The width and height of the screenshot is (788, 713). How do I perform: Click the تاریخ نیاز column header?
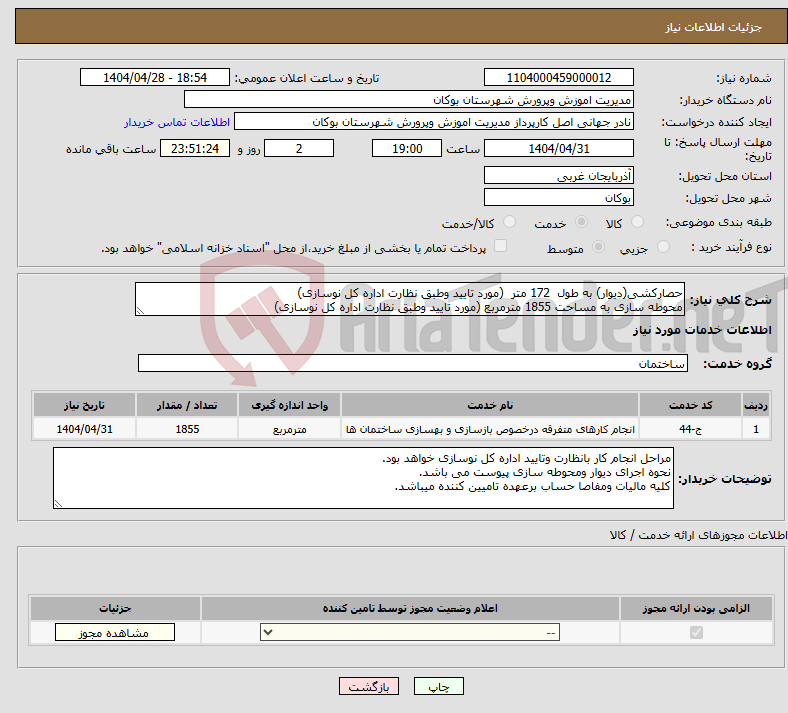point(84,405)
